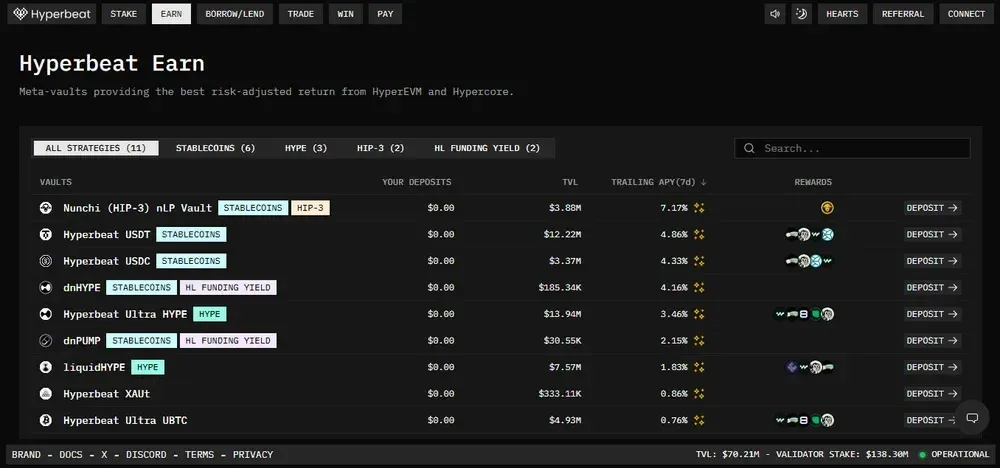This screenshot has width=1000, height=468.
Task: Click the Referral button
Action: tap(903, 13)
